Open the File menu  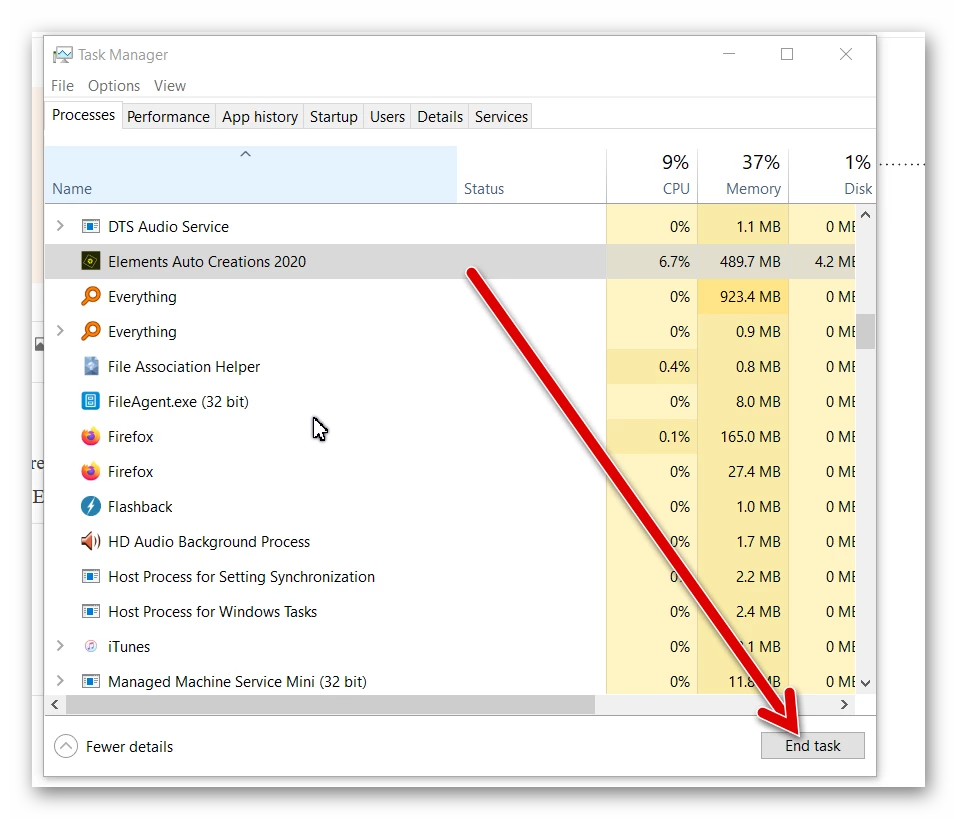coord(62,85)
